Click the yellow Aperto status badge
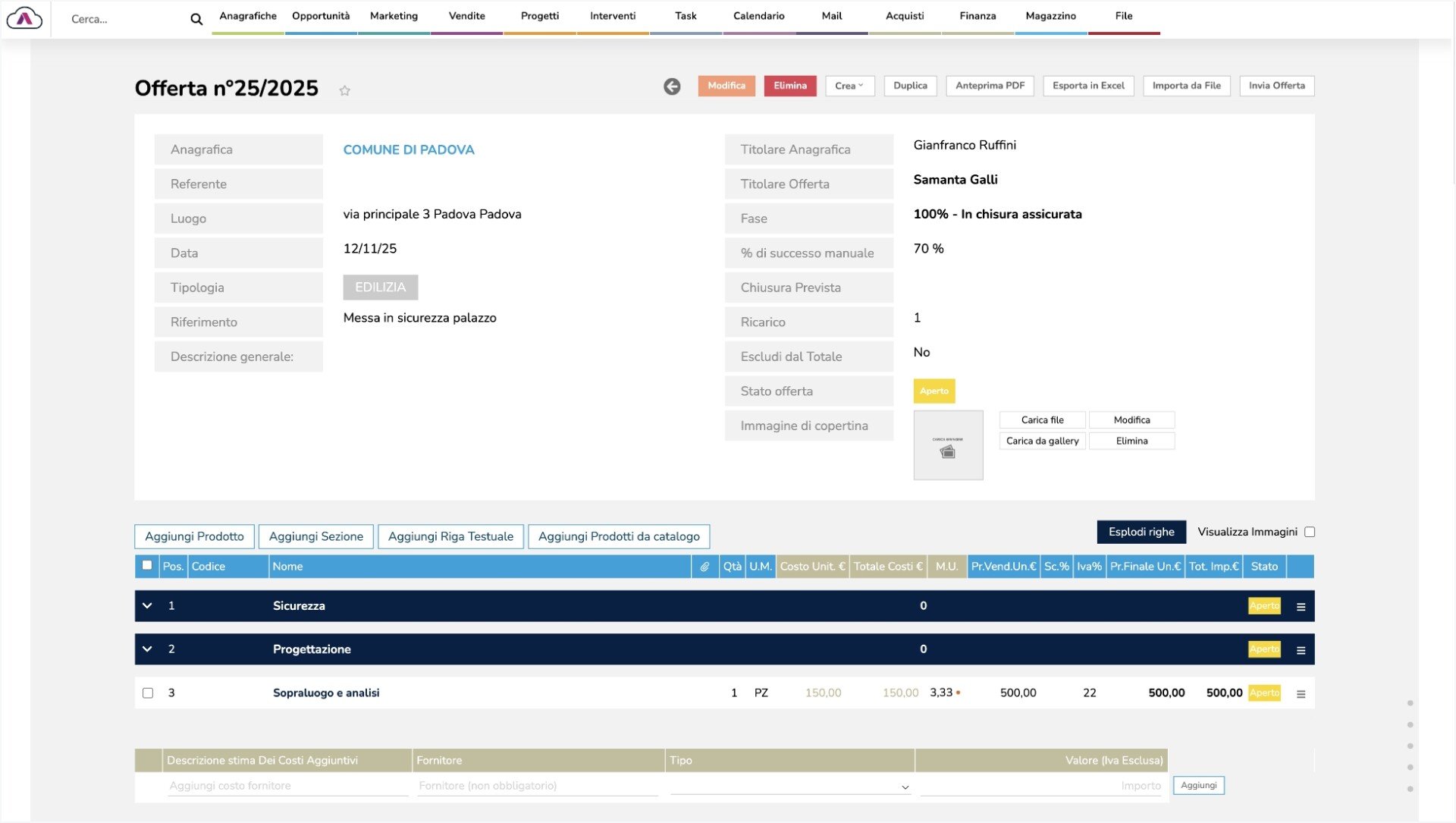 click(x=934, y=391)
